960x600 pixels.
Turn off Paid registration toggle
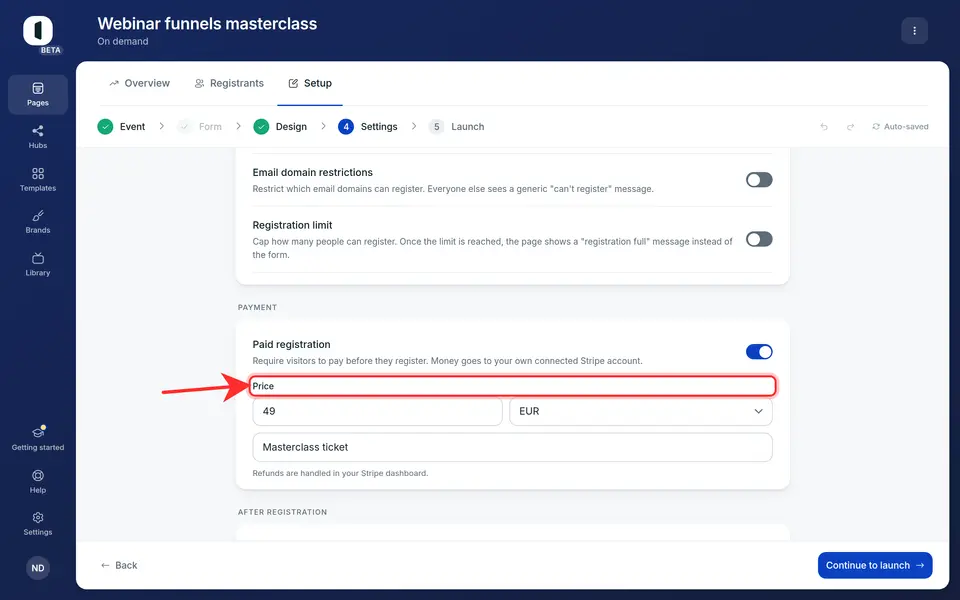point(759,352)
